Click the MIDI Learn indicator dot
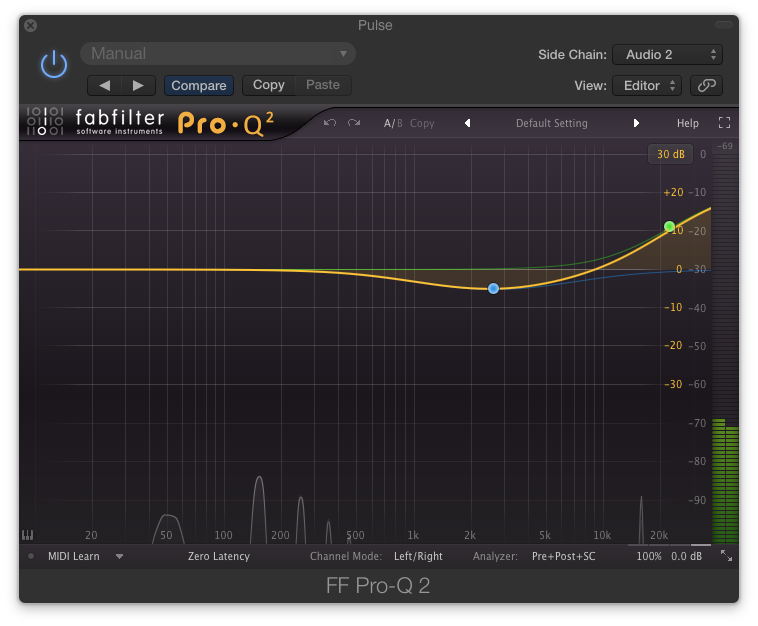Image resolution: width=758 pixels, height=626 pixels. click(x=31, y=556)
